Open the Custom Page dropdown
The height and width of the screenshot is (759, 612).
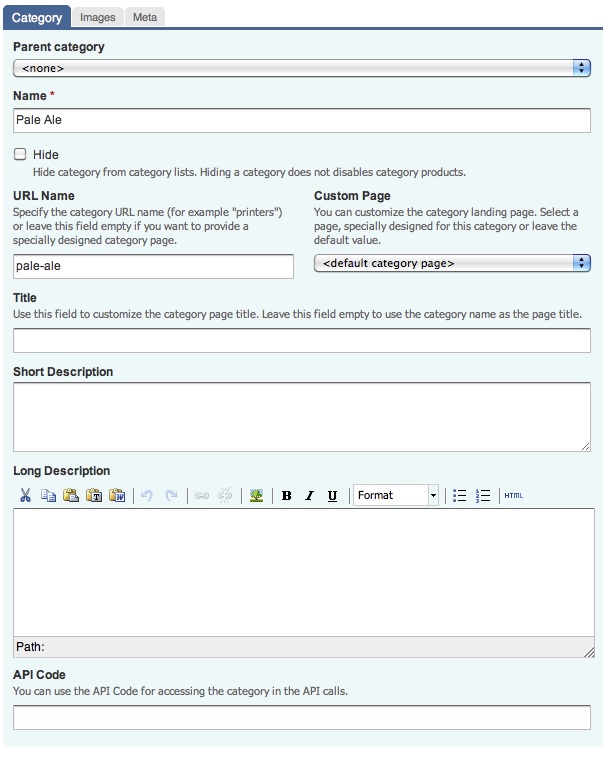pyautogui.click(x=452, y=263)
